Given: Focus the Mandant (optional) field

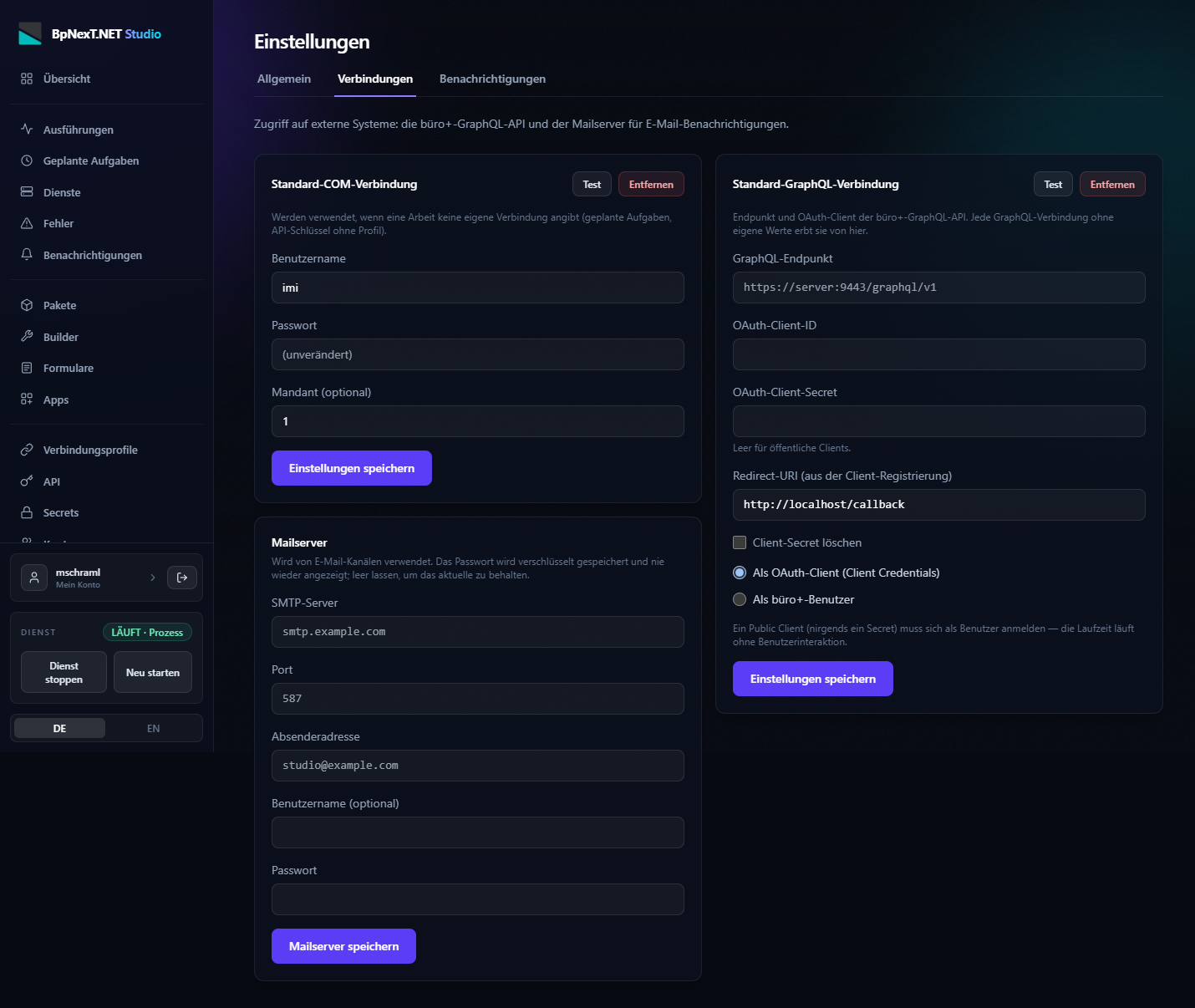Looking at the screenshot, I should click(478, 421).
